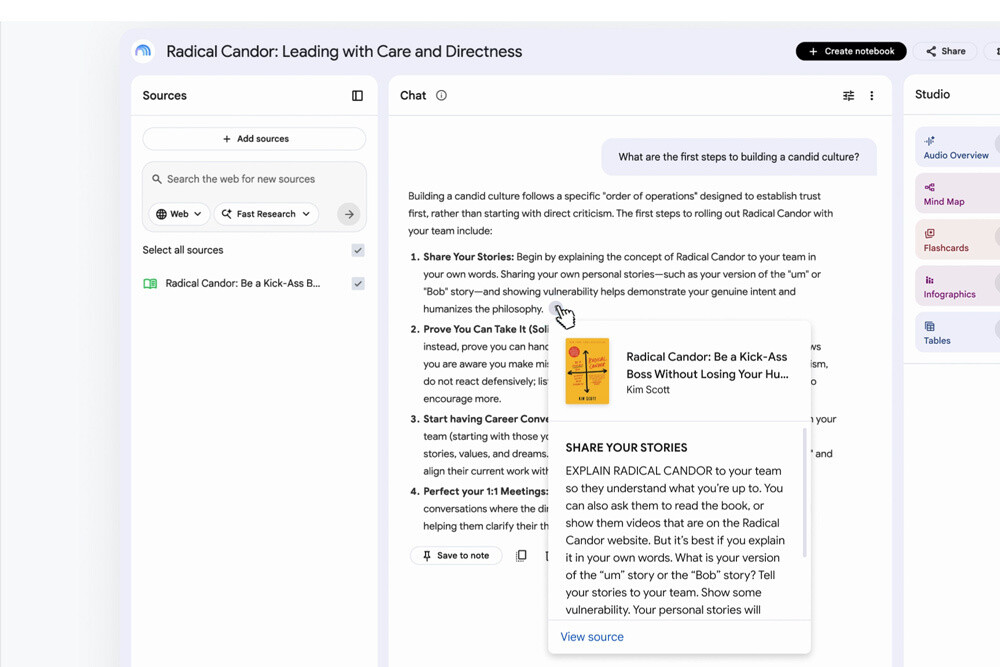Uncheck the Radical Candor source checkbox
This screenshot has height=667, width=1000.
(358, 283)
